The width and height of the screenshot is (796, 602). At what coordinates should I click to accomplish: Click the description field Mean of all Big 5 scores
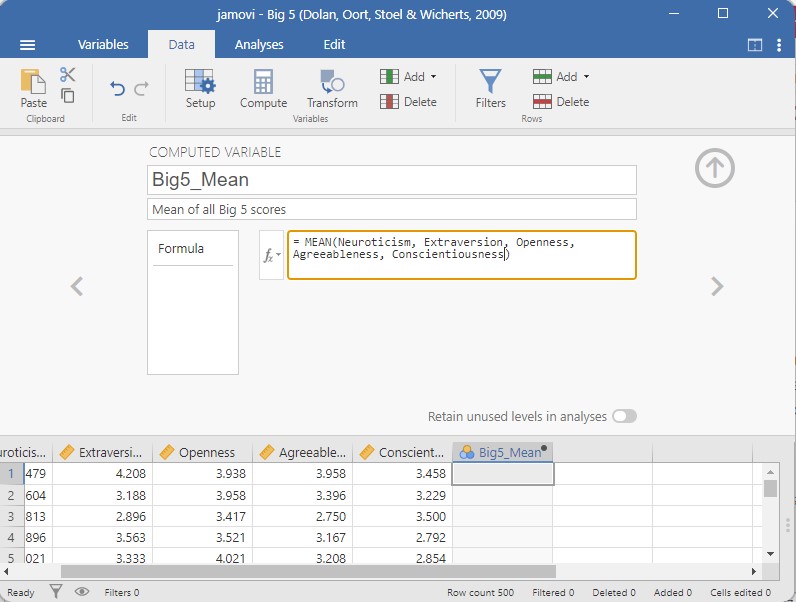pyautogui.click(x=391, y=209)
